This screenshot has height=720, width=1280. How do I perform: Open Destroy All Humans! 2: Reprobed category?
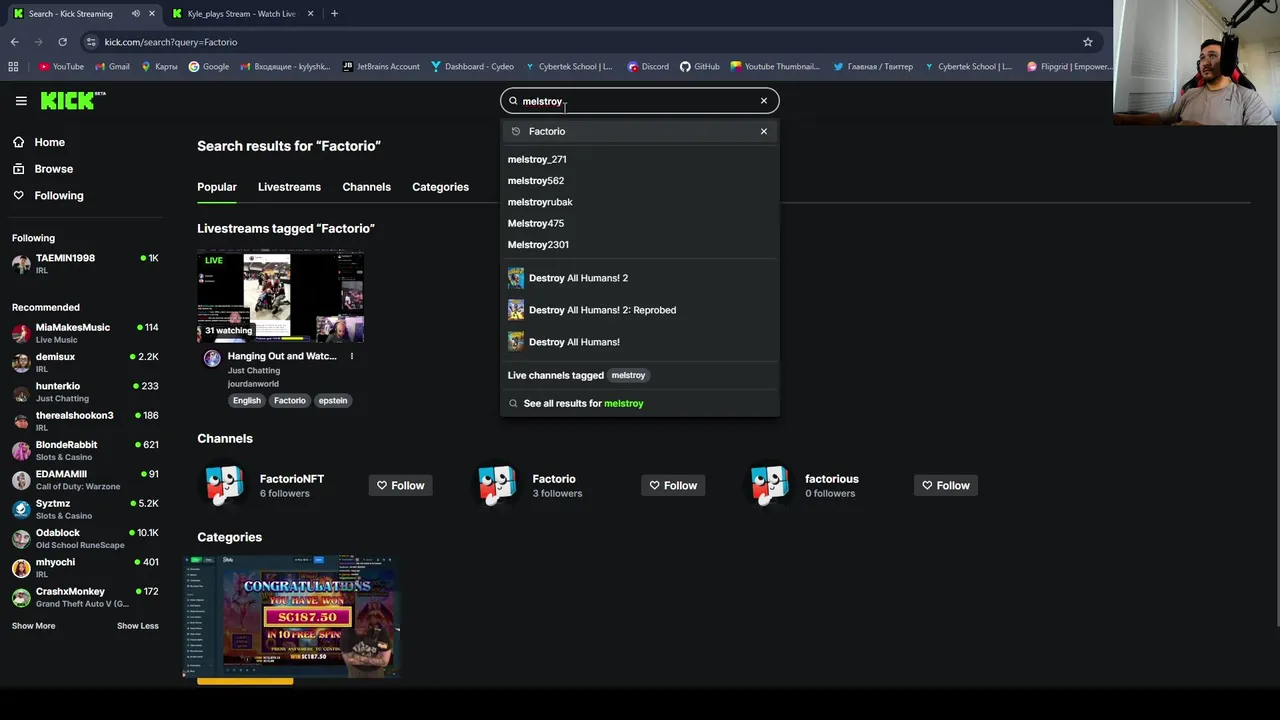click(640, 310)
